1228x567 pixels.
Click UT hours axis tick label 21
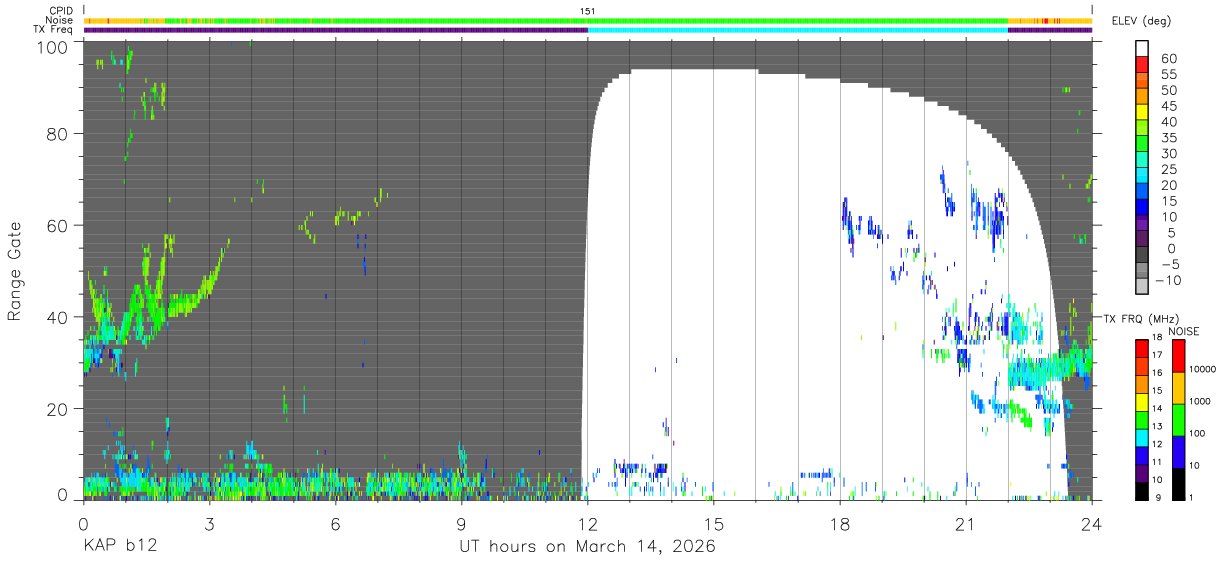pos(966,523)
